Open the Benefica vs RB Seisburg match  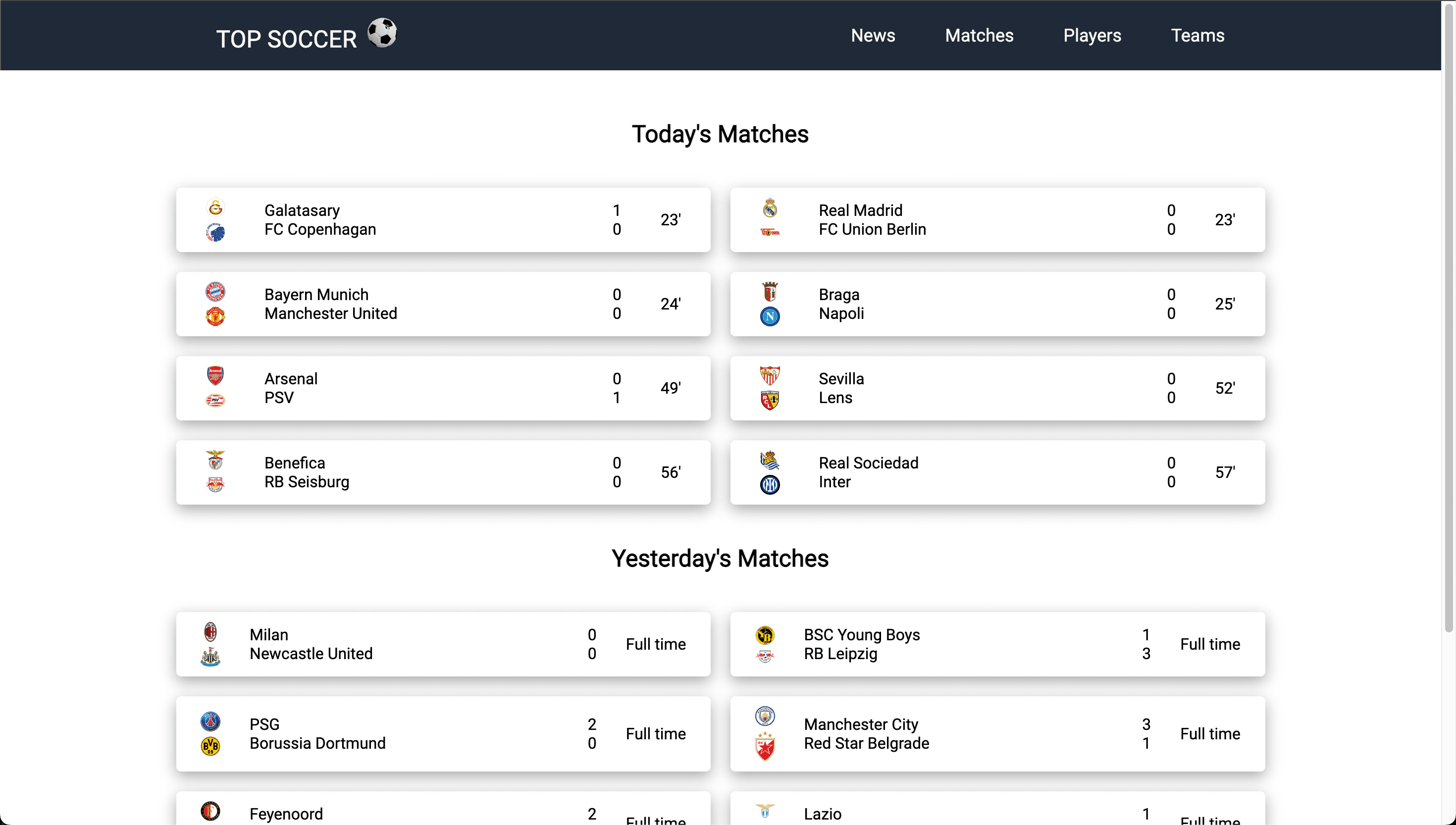pyautogui.click(x=443, y=472)
